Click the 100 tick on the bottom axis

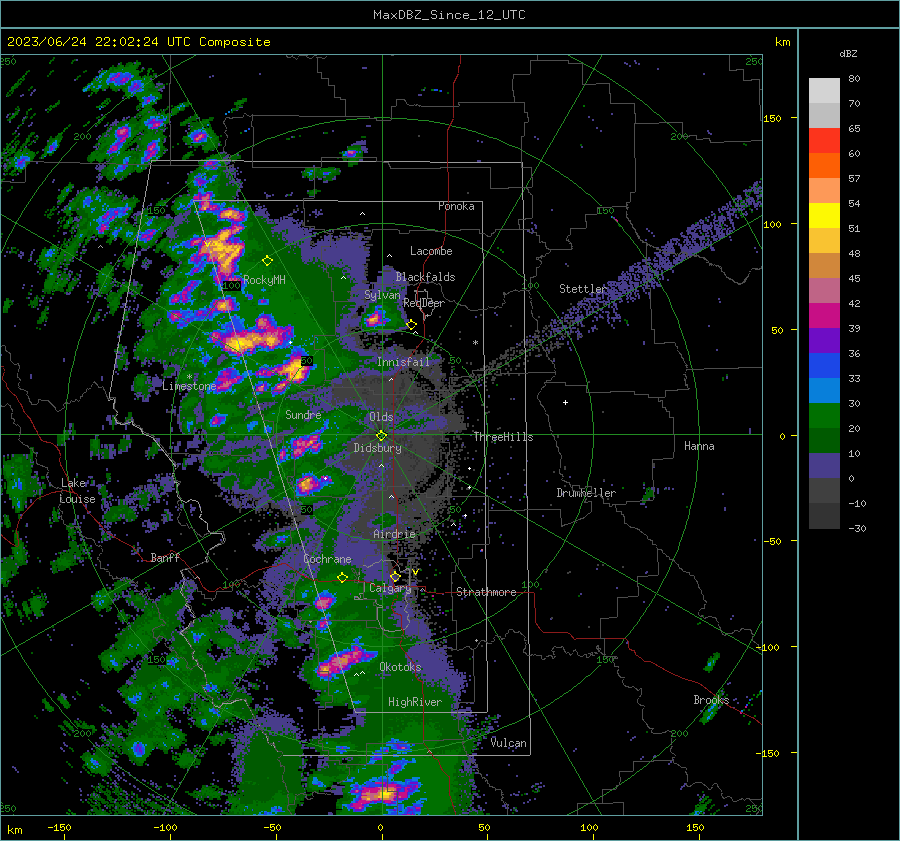pyautogui.click(x=589, y=827)
